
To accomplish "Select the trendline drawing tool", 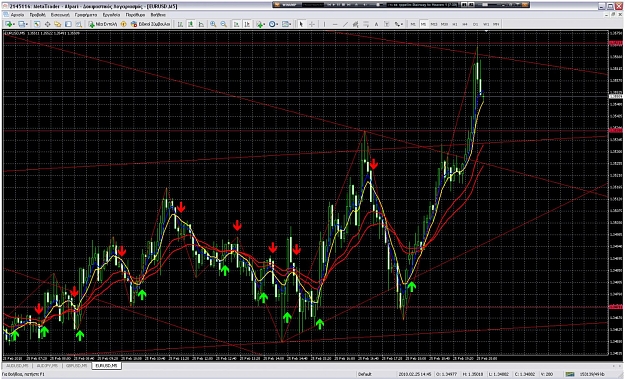I will [x=345, y=24].
